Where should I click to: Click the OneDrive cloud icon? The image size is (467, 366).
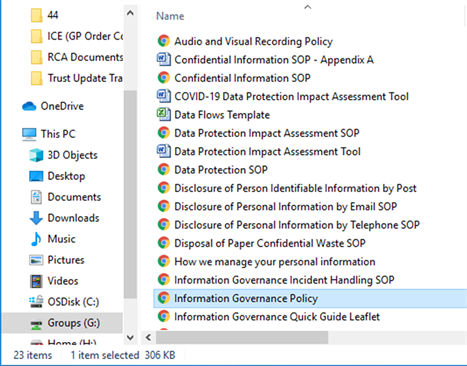click(x=29, y=106)
